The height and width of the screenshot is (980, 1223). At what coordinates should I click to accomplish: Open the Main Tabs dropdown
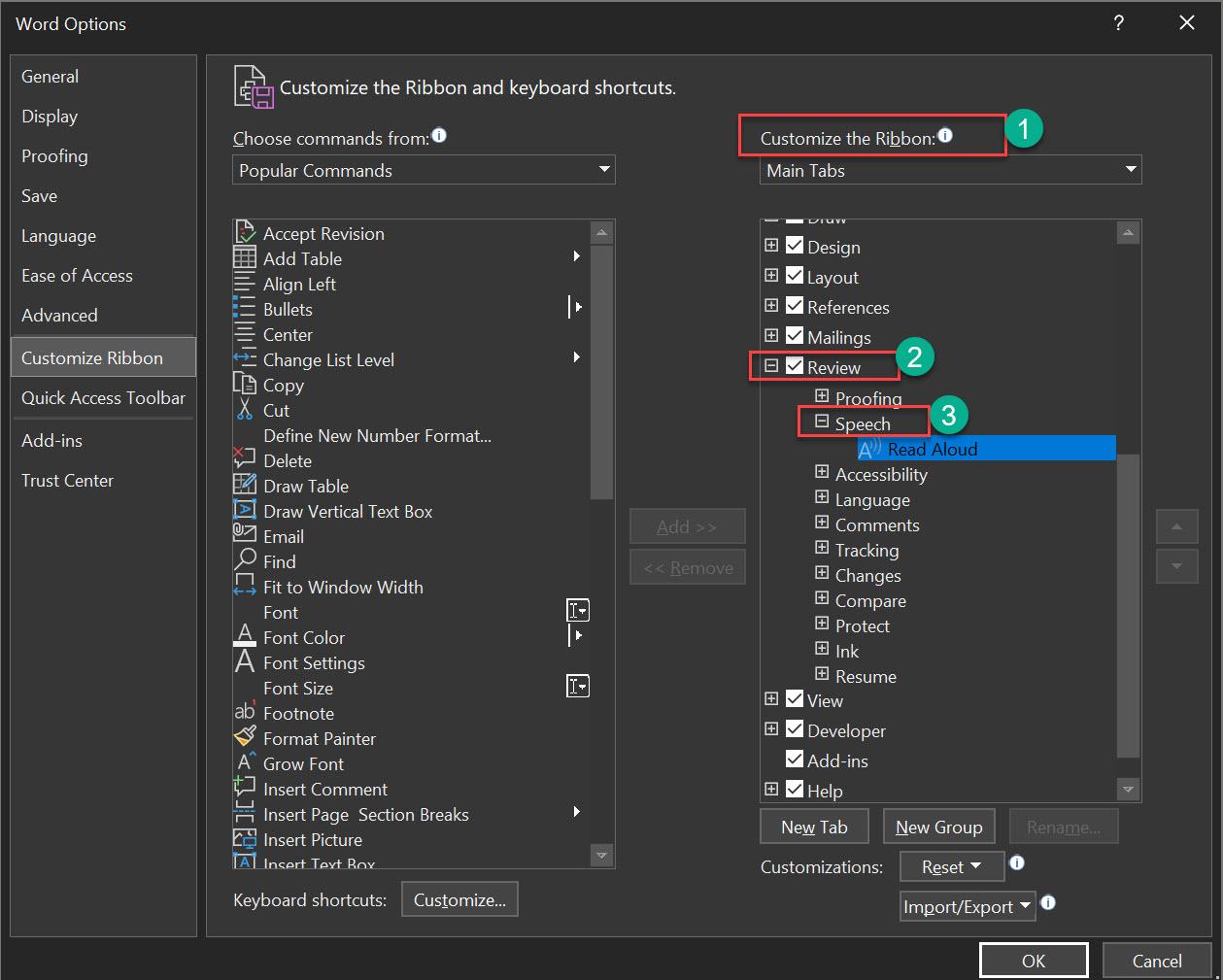(951, 170)
